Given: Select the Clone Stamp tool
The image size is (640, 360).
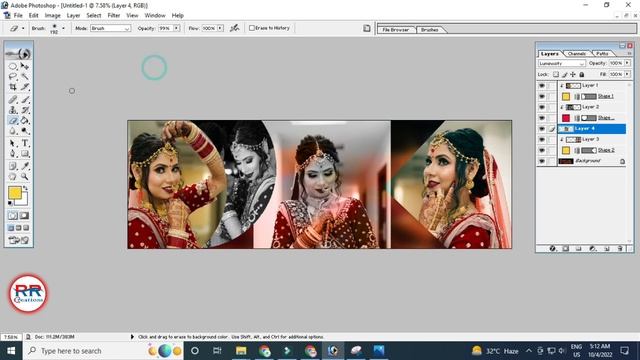Looking at the screenshot, I should click(x=13, y=110).
